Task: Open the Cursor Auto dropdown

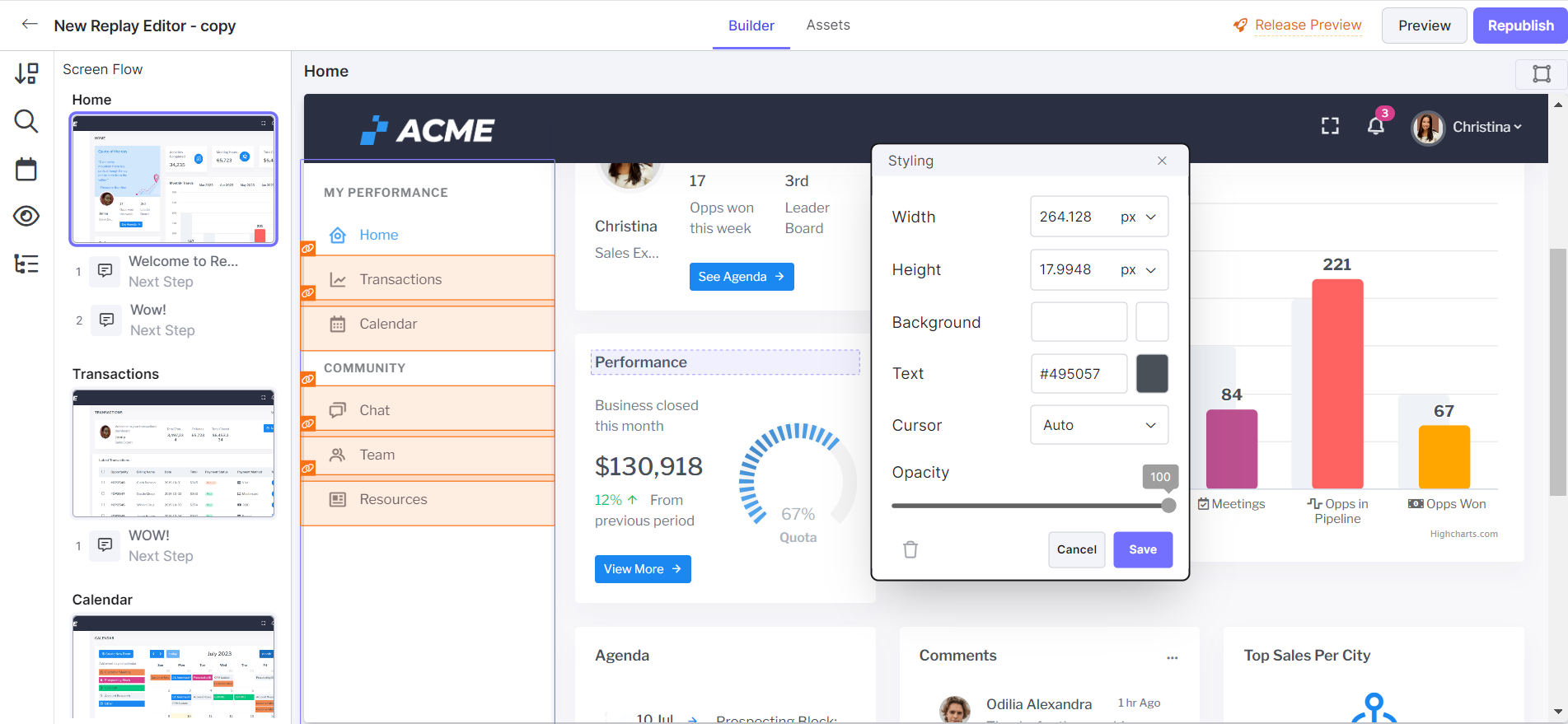Action: point(1099,425)
